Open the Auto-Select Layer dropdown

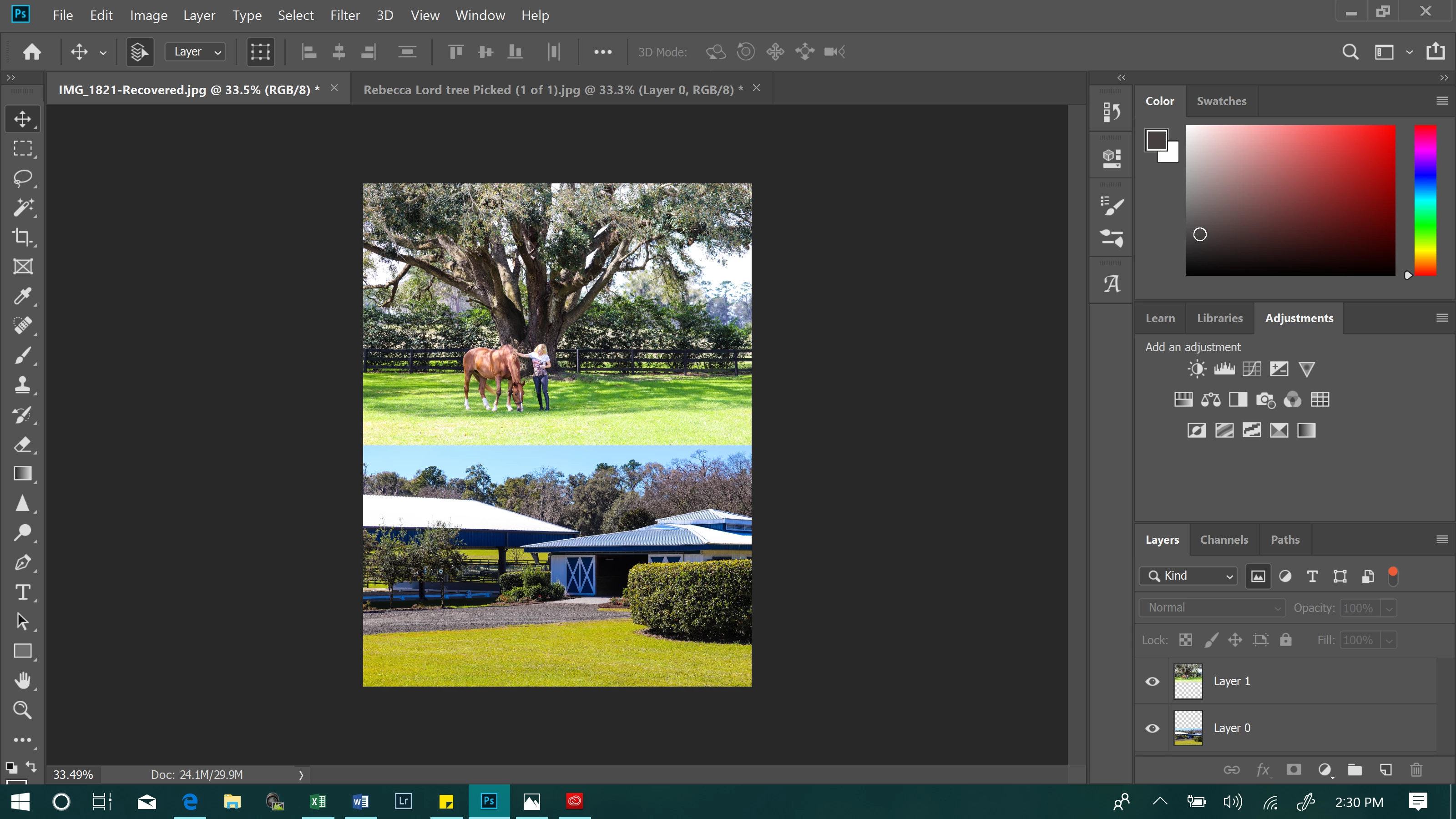click(196, 52)
